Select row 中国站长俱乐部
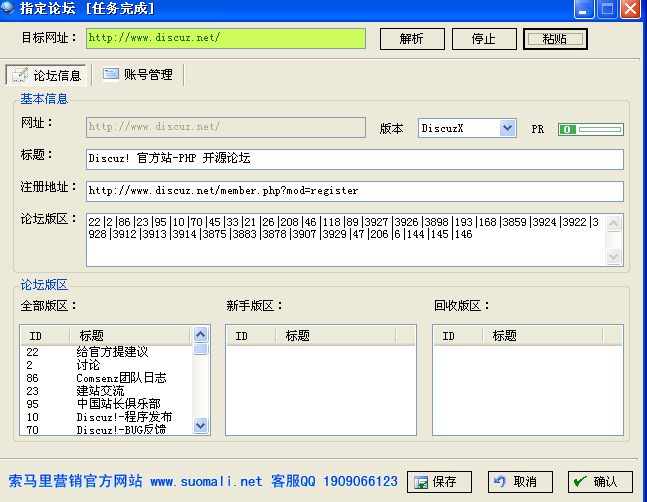 [x=106, y=404]
